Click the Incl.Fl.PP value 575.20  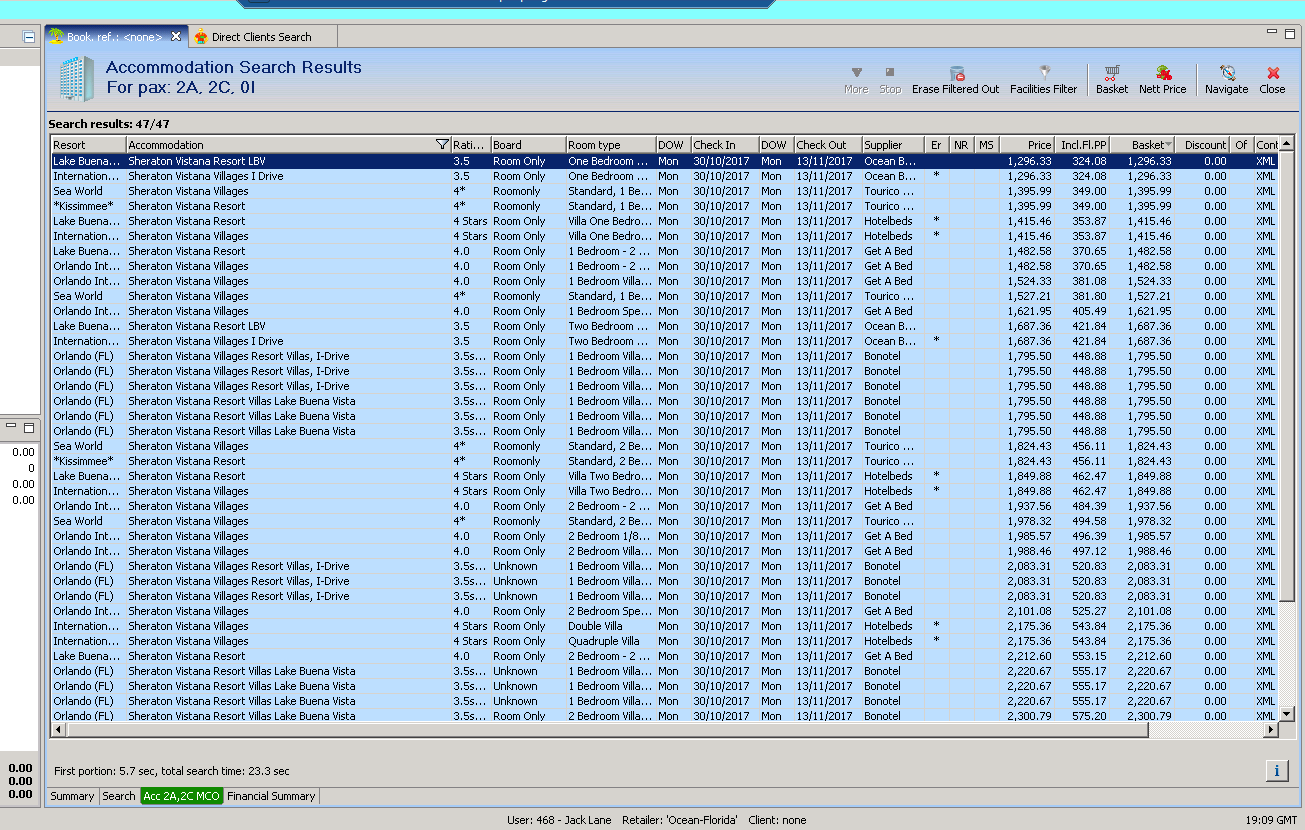(x=1089, y=716)
